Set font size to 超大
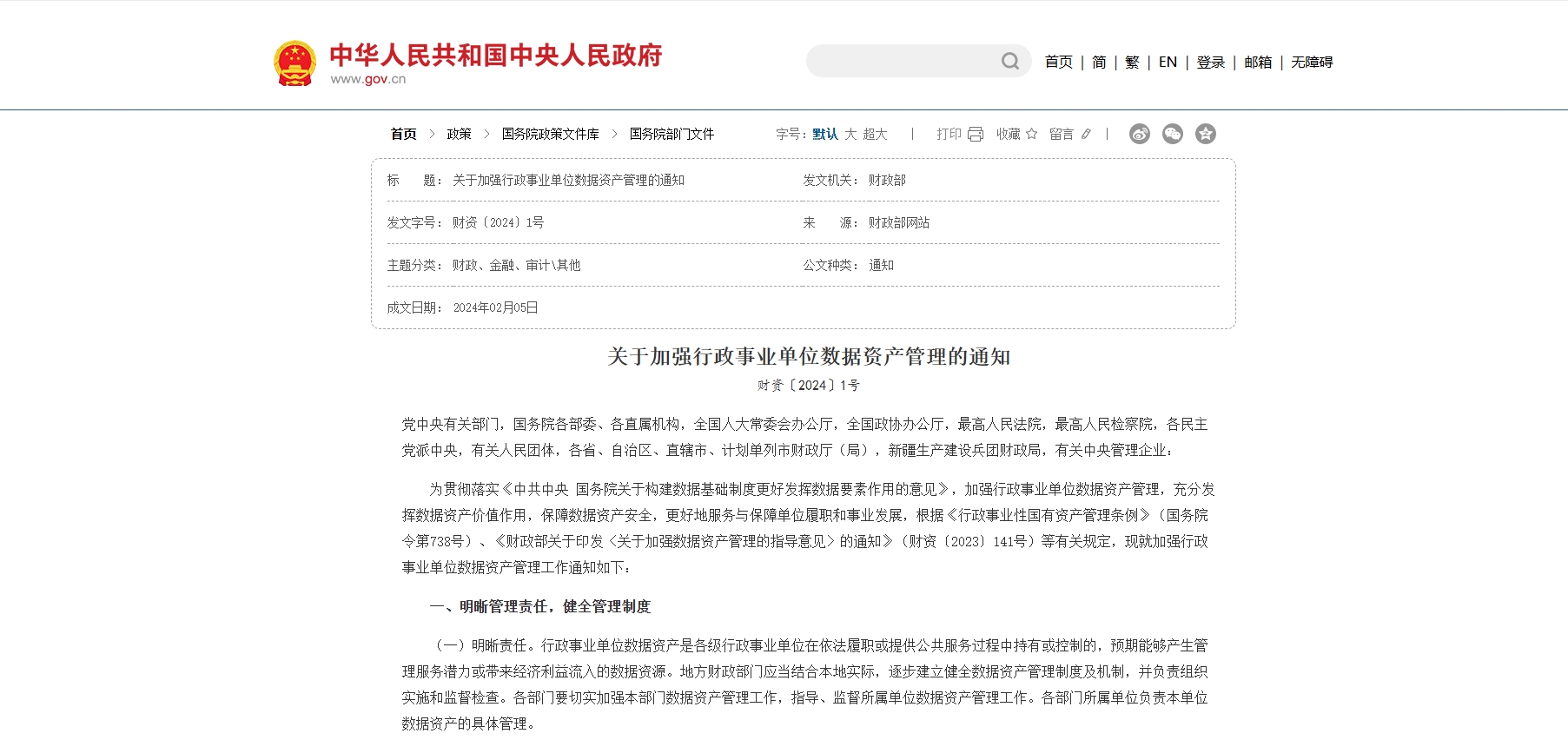 (875, 134)
